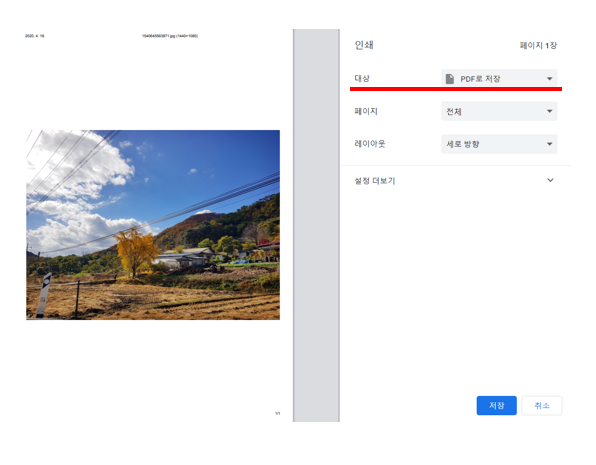Click the landscape photo in the print preview
This screenshot has width=596, height=465.
153,225
